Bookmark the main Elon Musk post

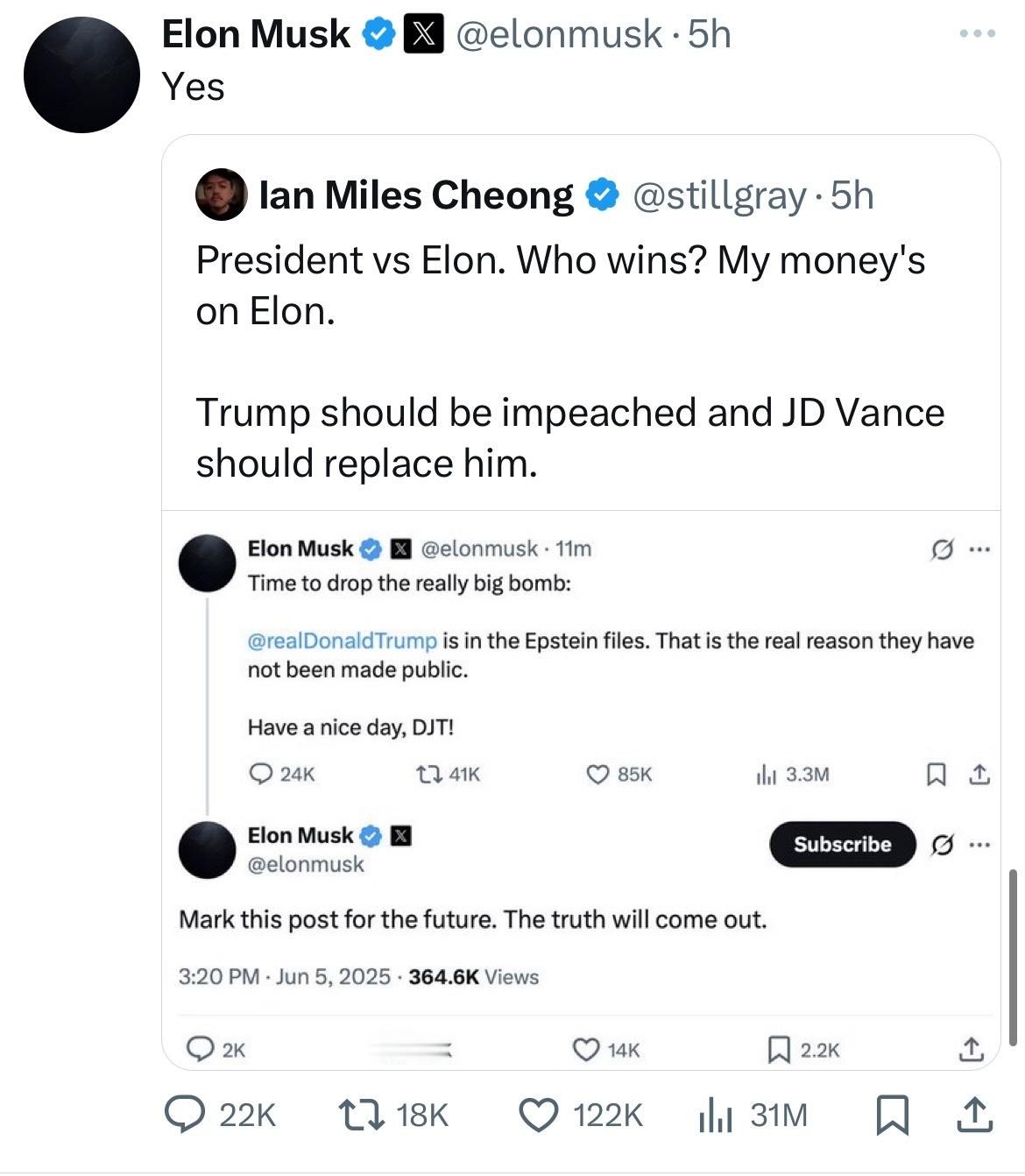click(892, 1116)
